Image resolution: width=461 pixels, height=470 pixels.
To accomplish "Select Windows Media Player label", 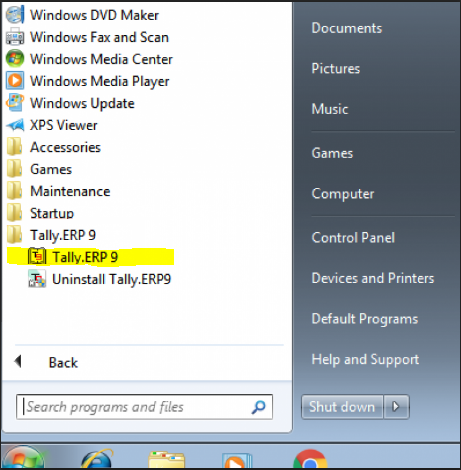I will click(x=100, y=82).
